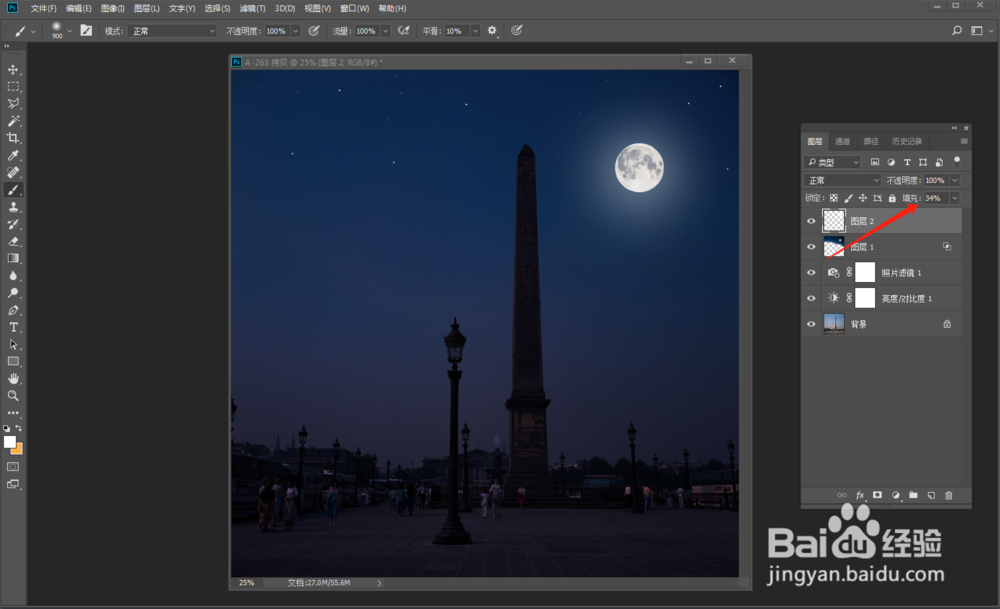Create new fill or adjustment layer

895,495
